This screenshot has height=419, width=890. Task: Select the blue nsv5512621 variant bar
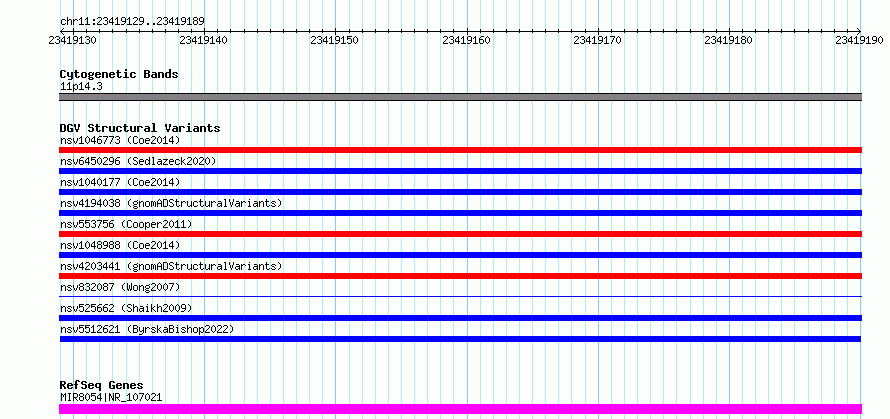point(460,339)
